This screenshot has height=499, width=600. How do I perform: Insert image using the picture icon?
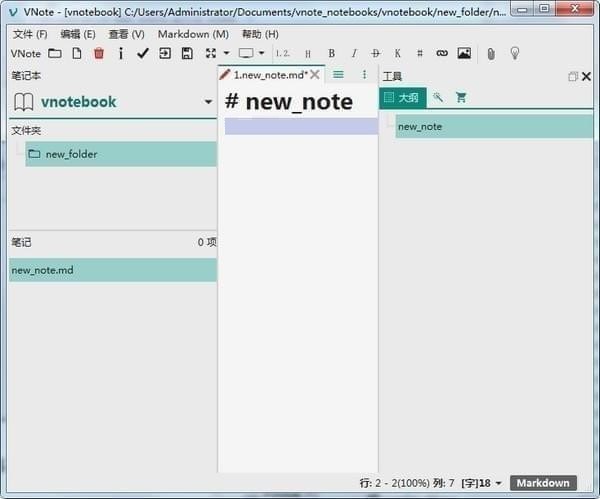464,53
